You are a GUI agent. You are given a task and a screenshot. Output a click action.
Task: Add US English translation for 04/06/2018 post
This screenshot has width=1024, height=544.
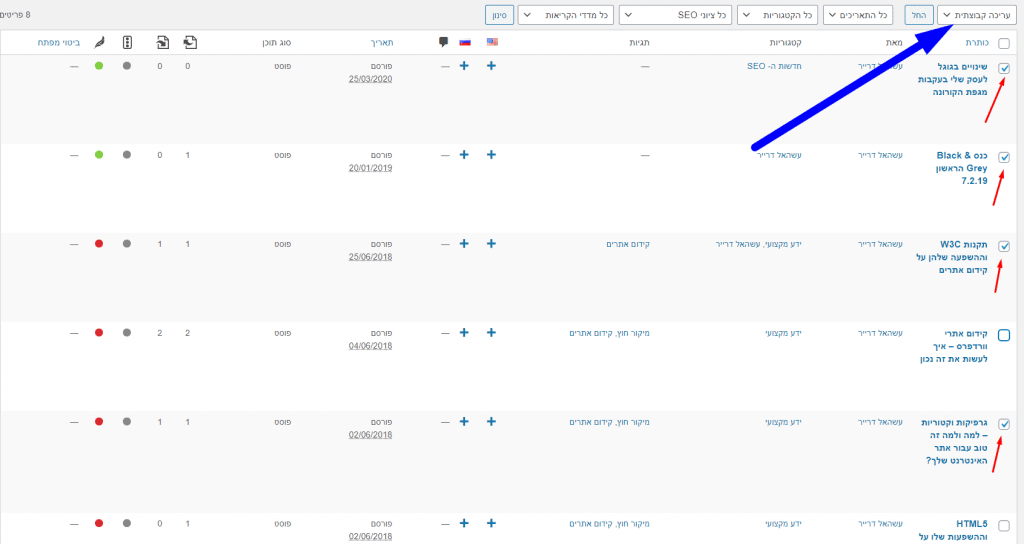tap(491, 332)
